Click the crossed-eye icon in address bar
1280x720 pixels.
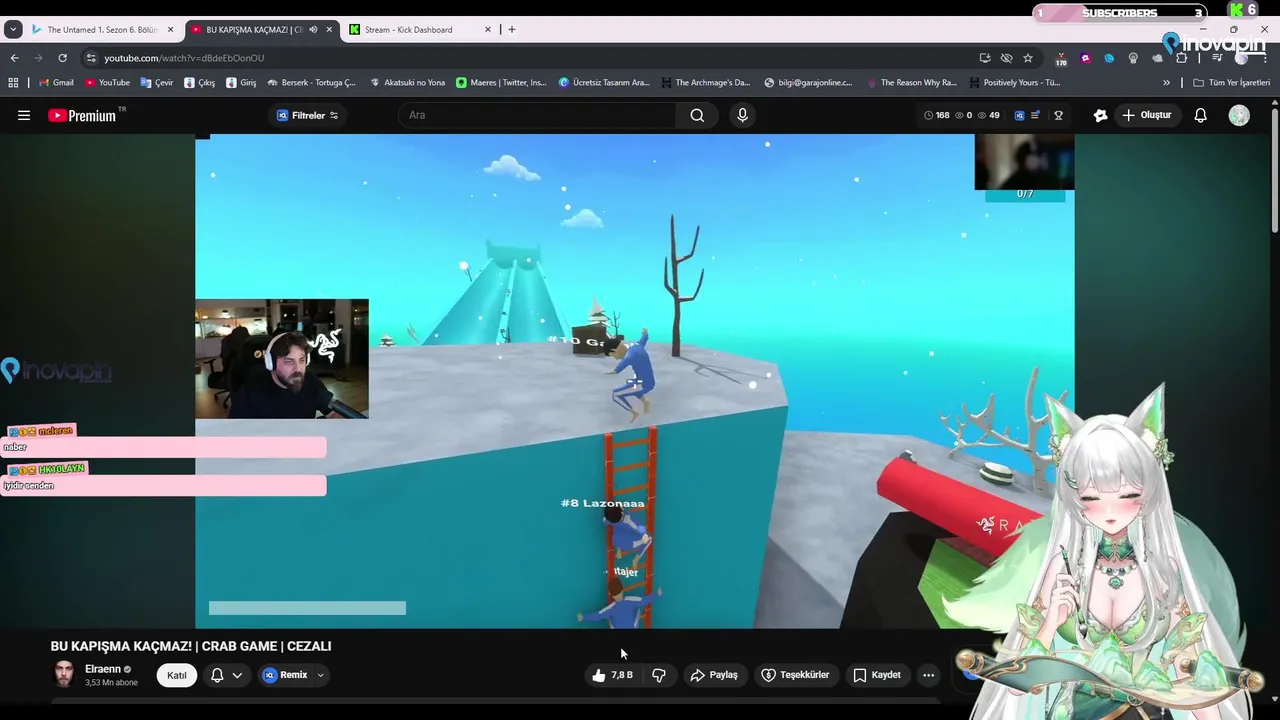[x=1007, y=58]
